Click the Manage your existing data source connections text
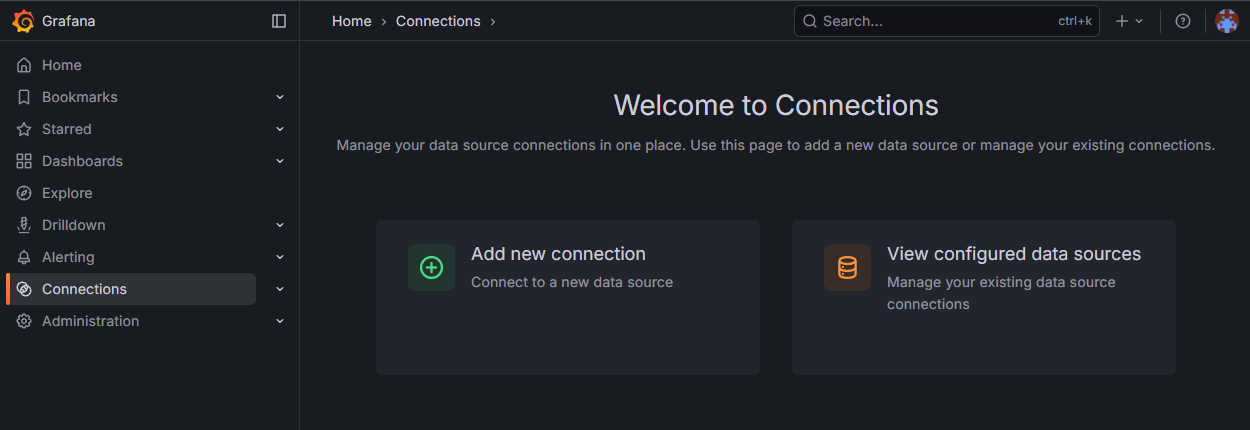 1001,293
